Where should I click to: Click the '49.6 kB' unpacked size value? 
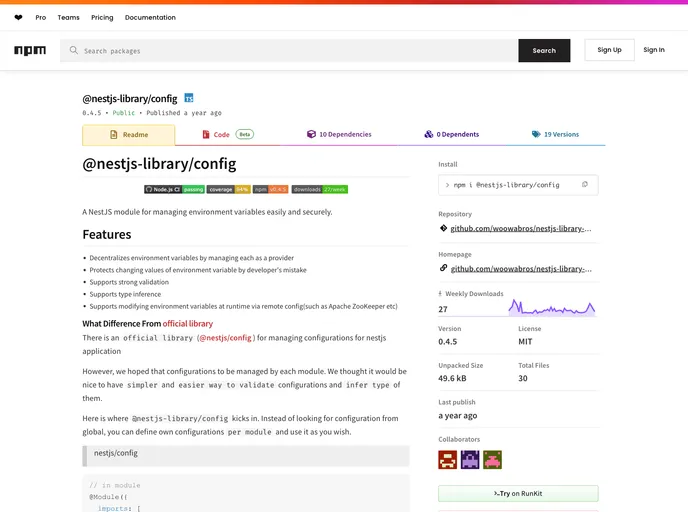[452, 378]
